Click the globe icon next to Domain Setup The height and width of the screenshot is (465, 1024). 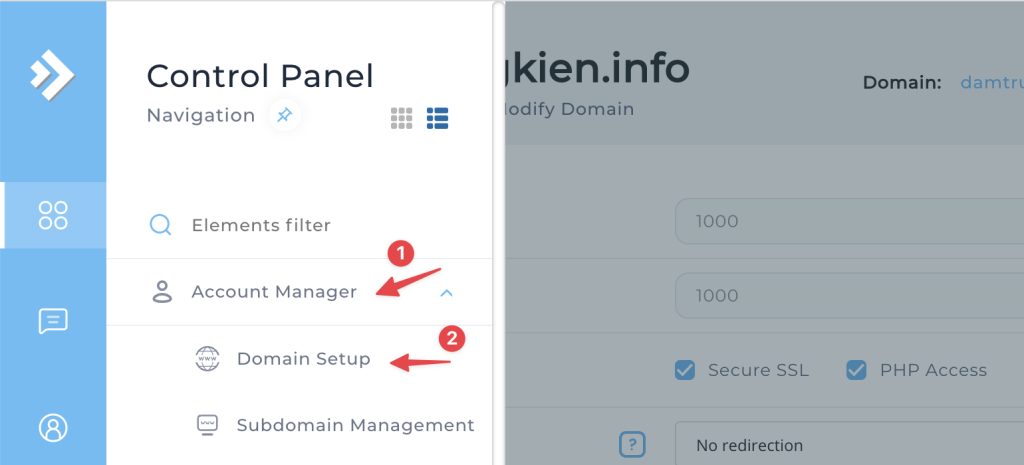pyautogui.click(x=208, y=359)
